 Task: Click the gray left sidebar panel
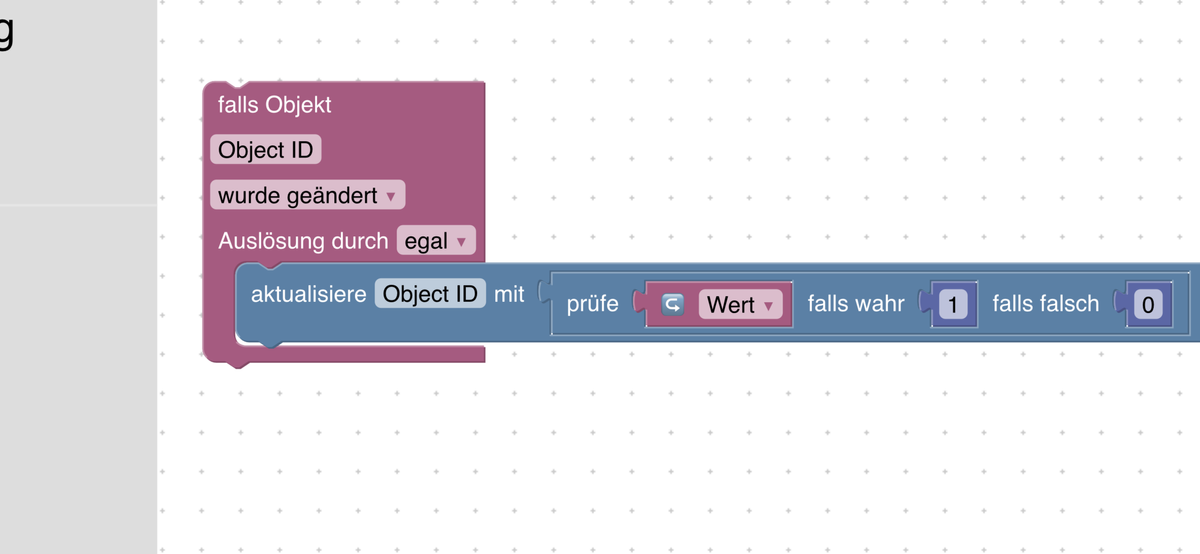78,380
